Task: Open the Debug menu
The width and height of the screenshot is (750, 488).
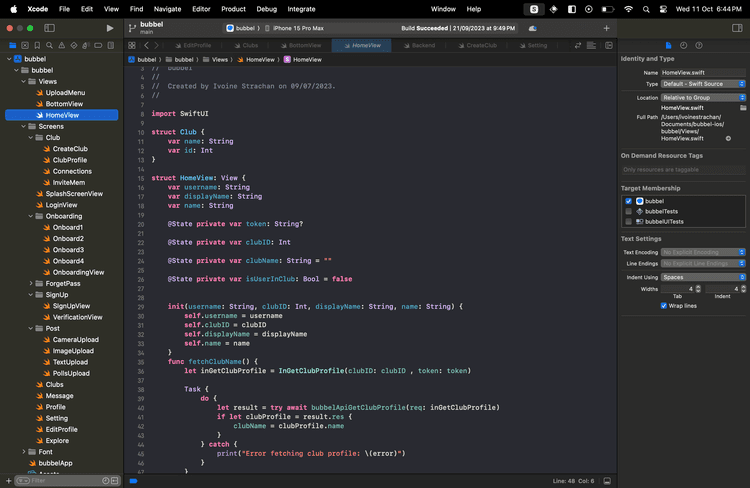Action: 266,9
